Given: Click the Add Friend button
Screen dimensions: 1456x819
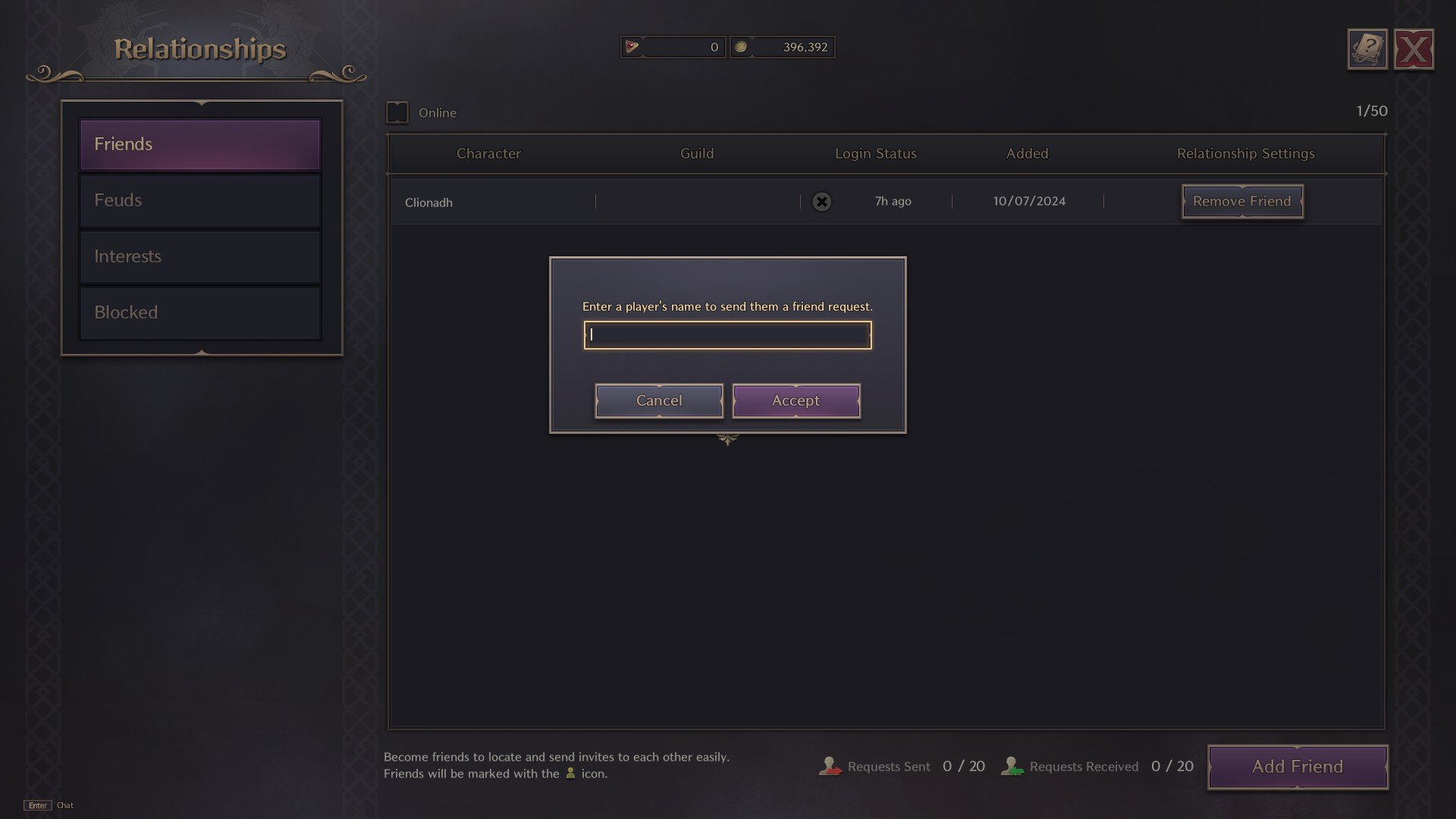Looking at the screenshot, I should pyautogui.click(x=1297, y=766).
